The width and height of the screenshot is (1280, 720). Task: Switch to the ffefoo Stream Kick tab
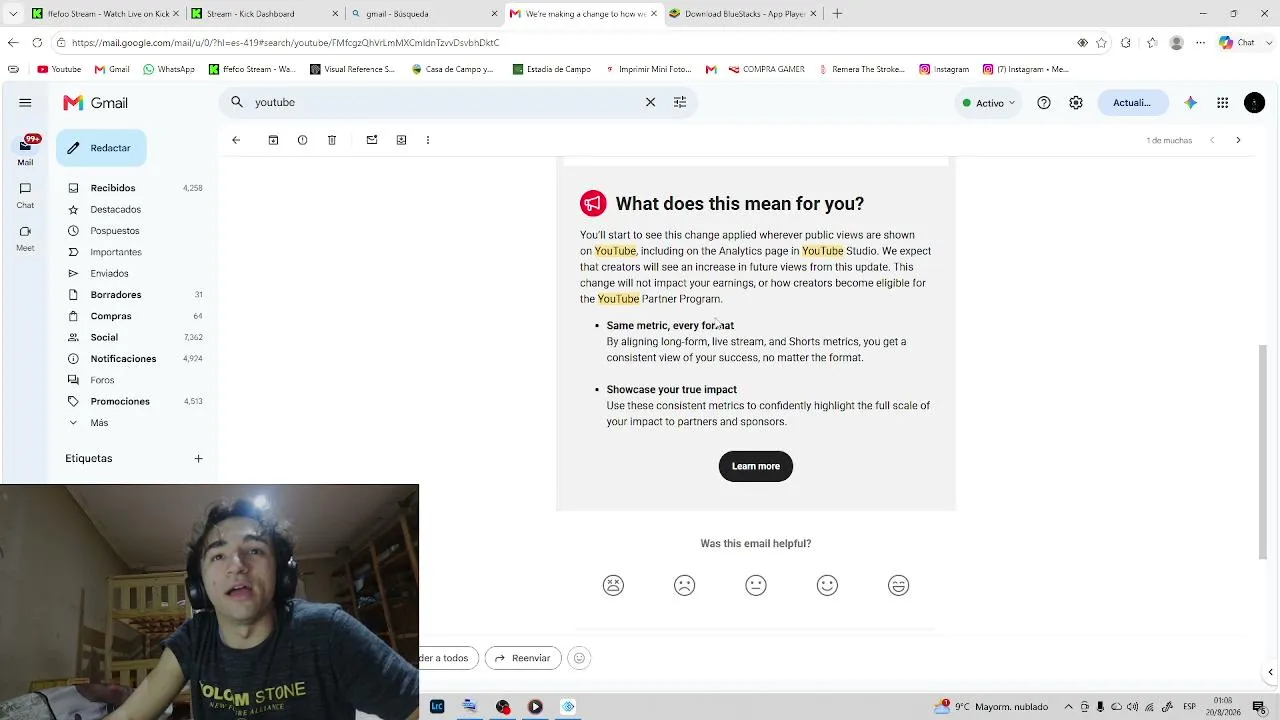click(x=105, y=14)
